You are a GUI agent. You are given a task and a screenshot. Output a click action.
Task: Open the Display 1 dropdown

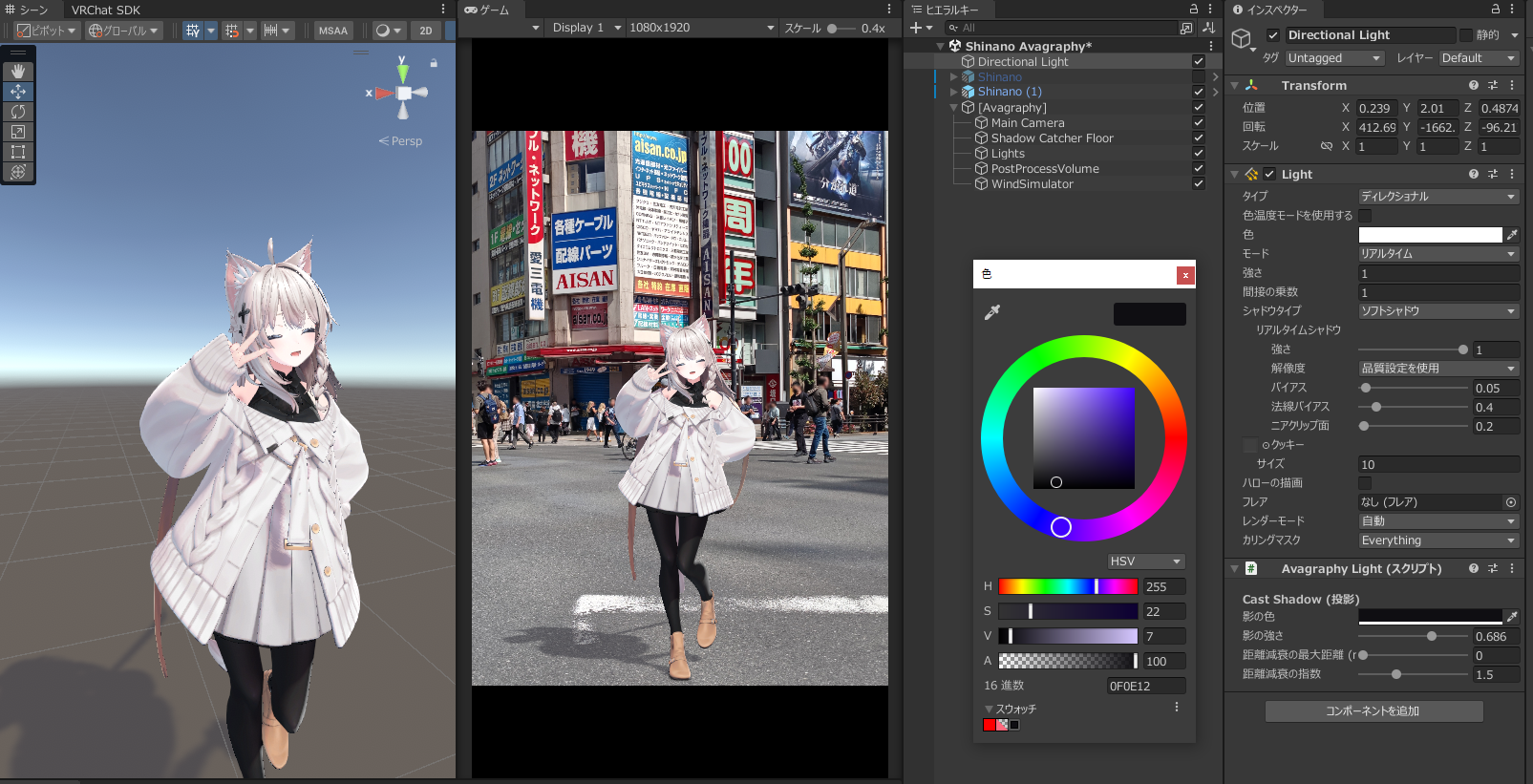[x=586, y=28]
